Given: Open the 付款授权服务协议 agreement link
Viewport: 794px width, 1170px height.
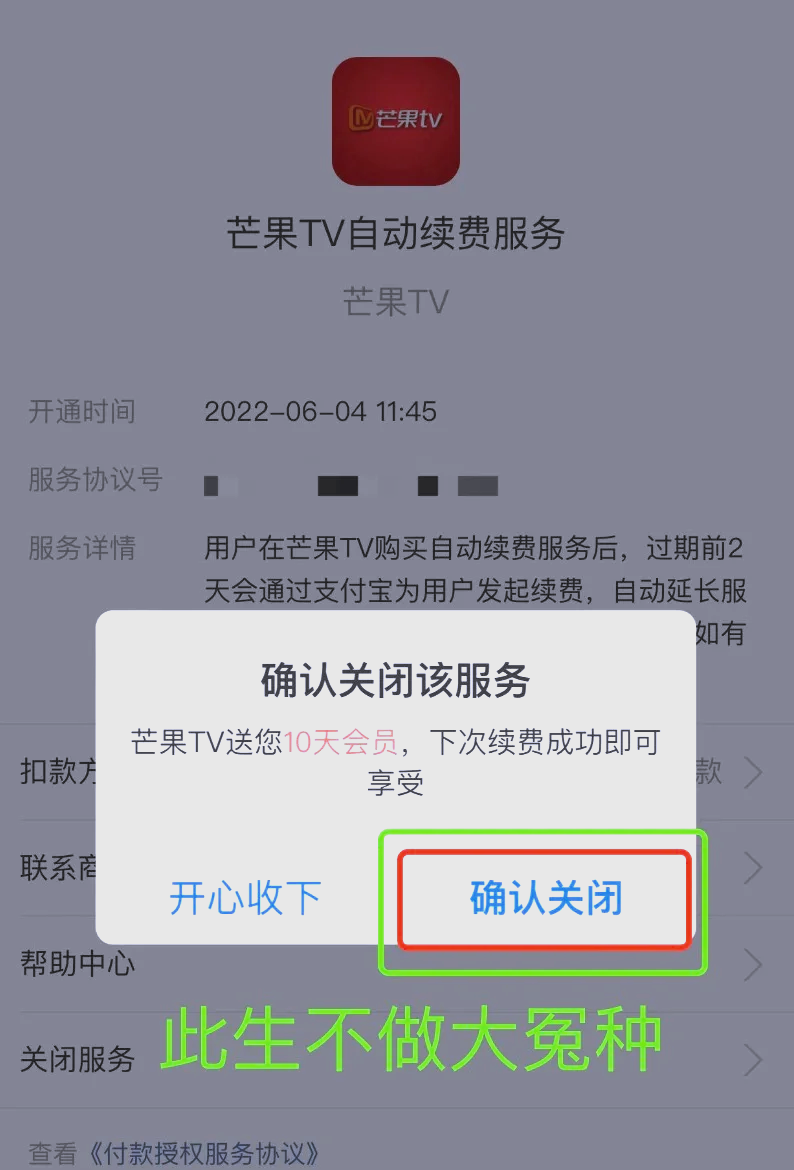Looking at the screenshot, I should click(x=204, y=1154).
